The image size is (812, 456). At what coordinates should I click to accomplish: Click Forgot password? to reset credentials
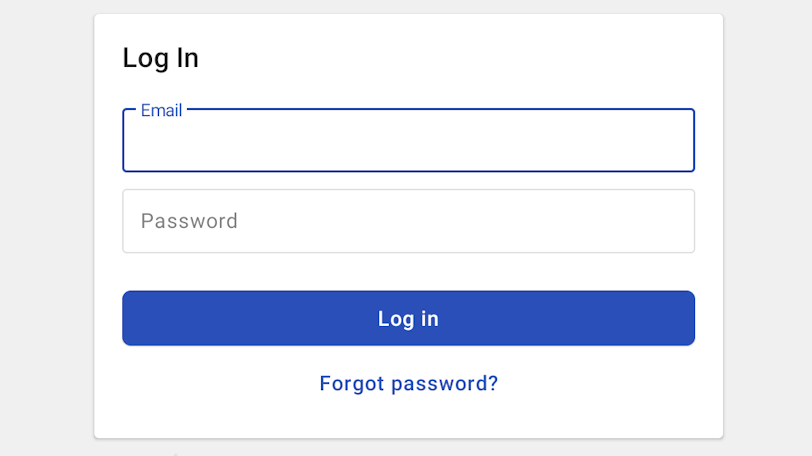[x=408, y=383]
